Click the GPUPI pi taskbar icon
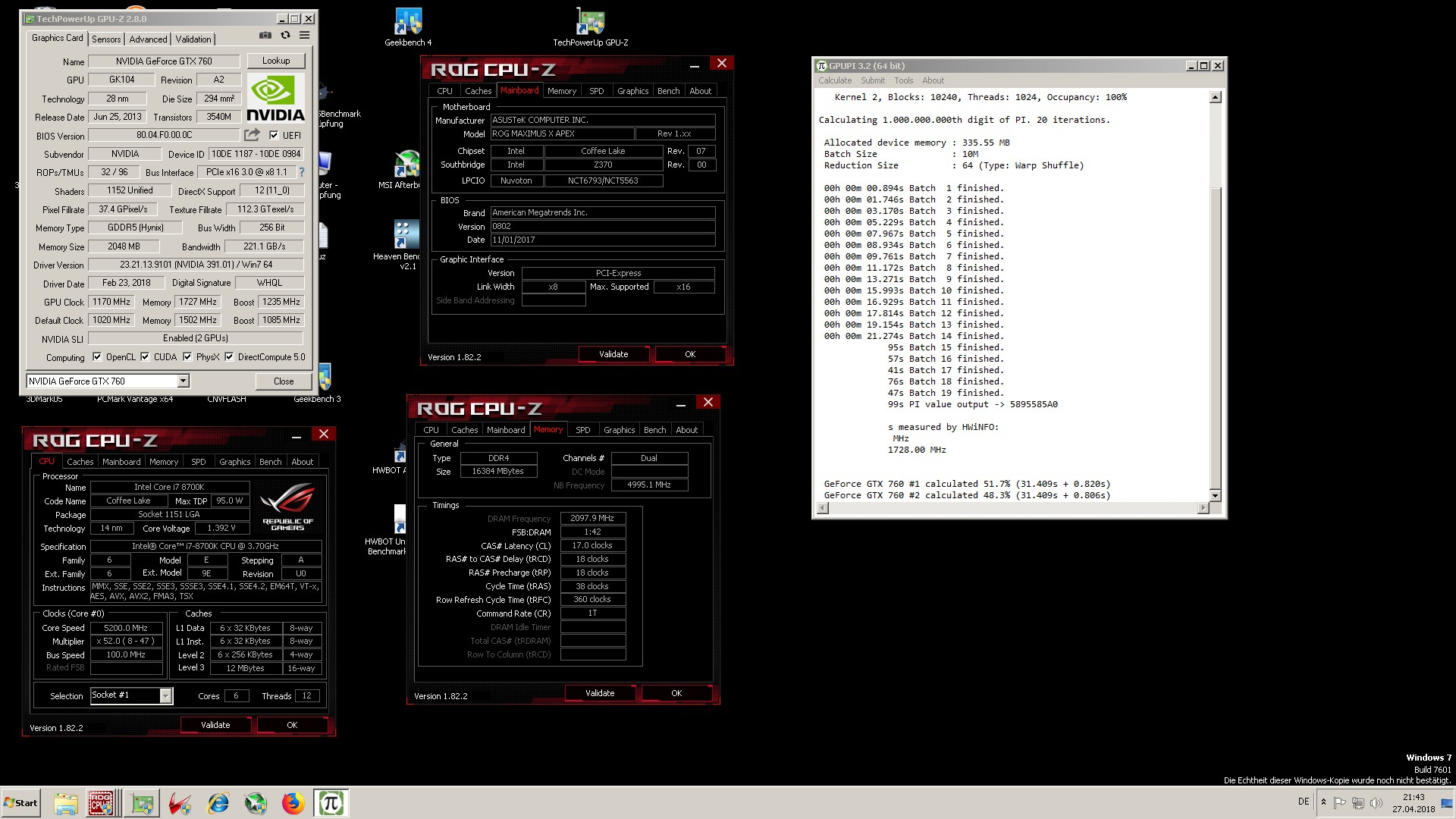The height and width of the screenshot is (819, 1456). click(x=331, y=803)
